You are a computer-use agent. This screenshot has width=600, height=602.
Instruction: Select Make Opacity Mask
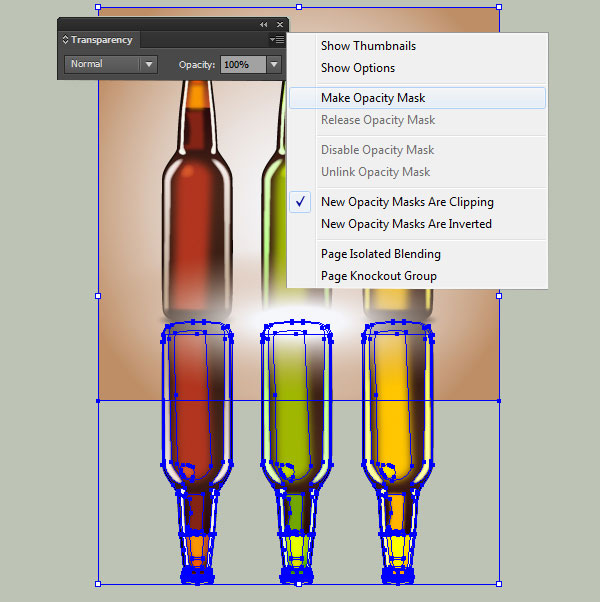[x=417, y=98]
